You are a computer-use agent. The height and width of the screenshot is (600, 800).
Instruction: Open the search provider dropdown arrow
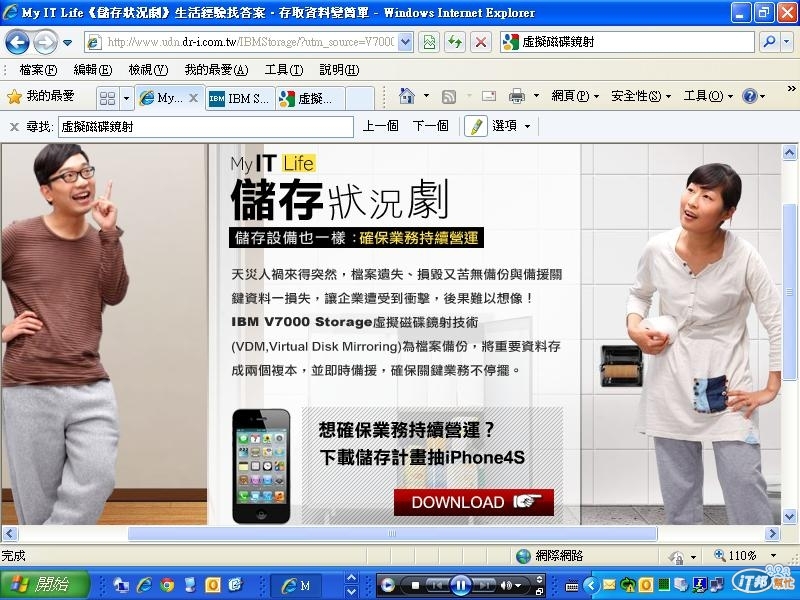pos(787,42)
